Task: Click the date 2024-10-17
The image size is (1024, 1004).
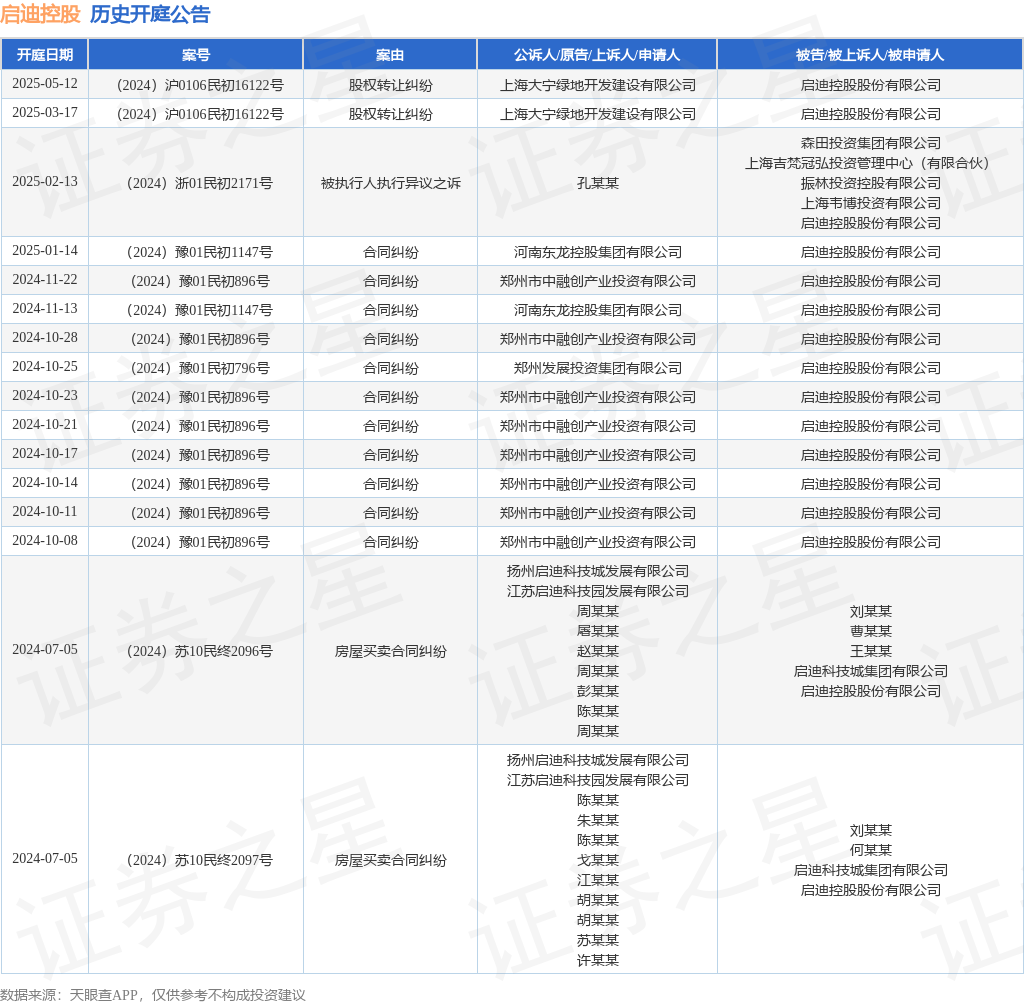Action: pyautogui.click(x=44, y=453)
